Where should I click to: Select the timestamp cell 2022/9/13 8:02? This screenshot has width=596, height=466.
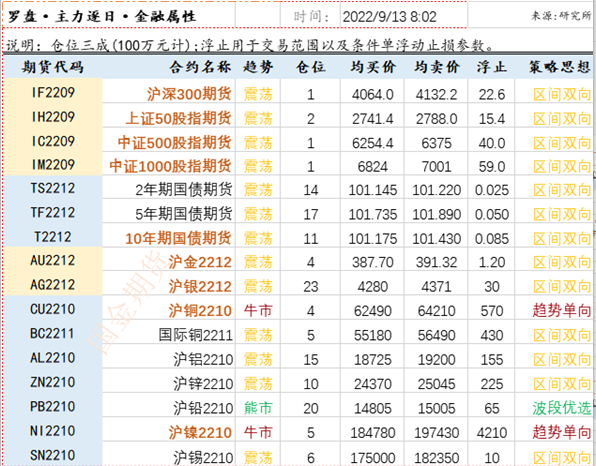(x=390, y=17)
